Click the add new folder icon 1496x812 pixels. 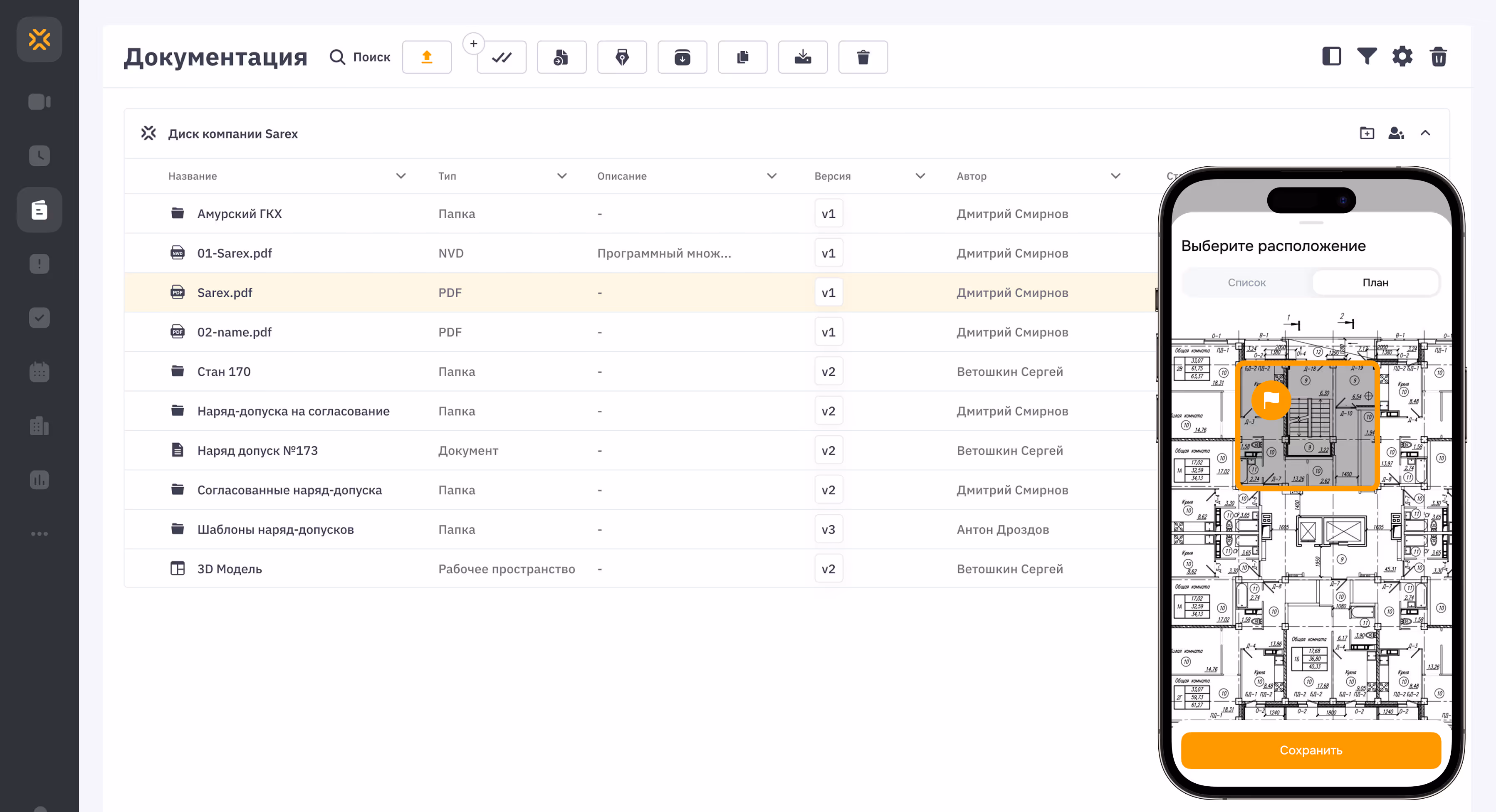pyautogui.click(x=1367, y=133)
